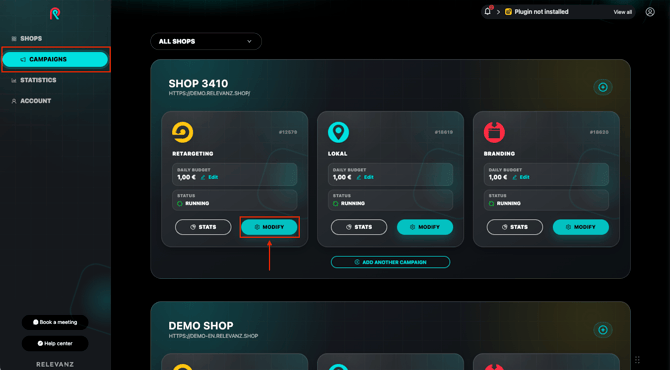Click the Retargeting campaign ID number

pyautogui.click(x=288, y=132)
